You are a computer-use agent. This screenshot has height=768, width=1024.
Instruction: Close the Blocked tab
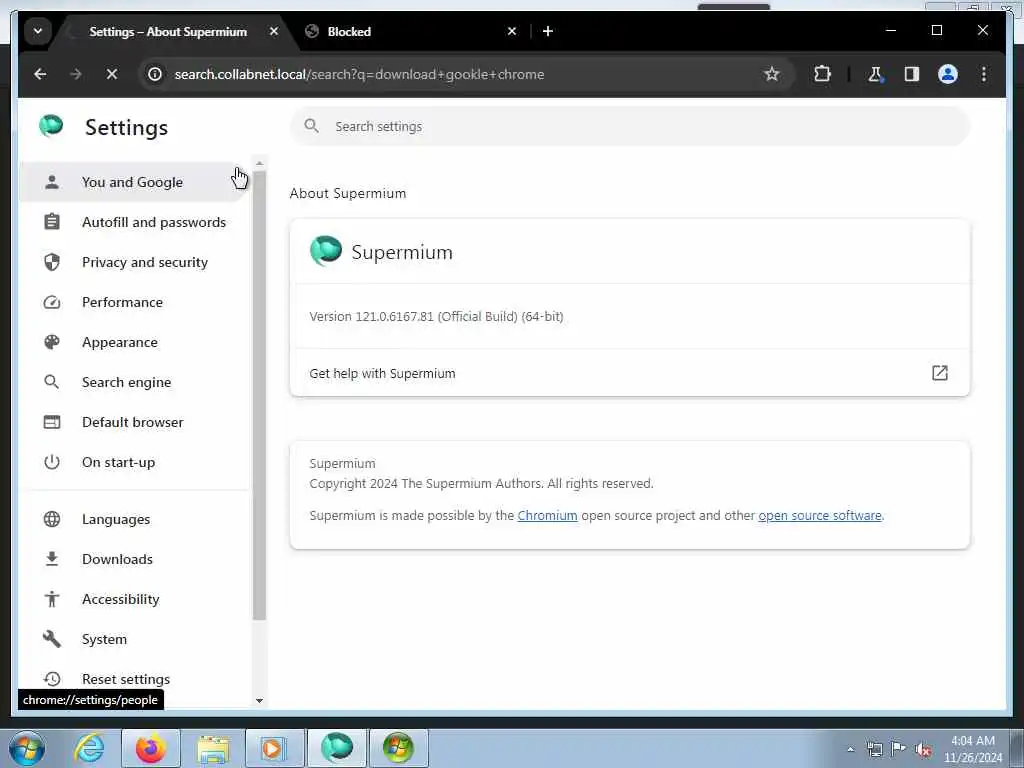click(512, 31)
